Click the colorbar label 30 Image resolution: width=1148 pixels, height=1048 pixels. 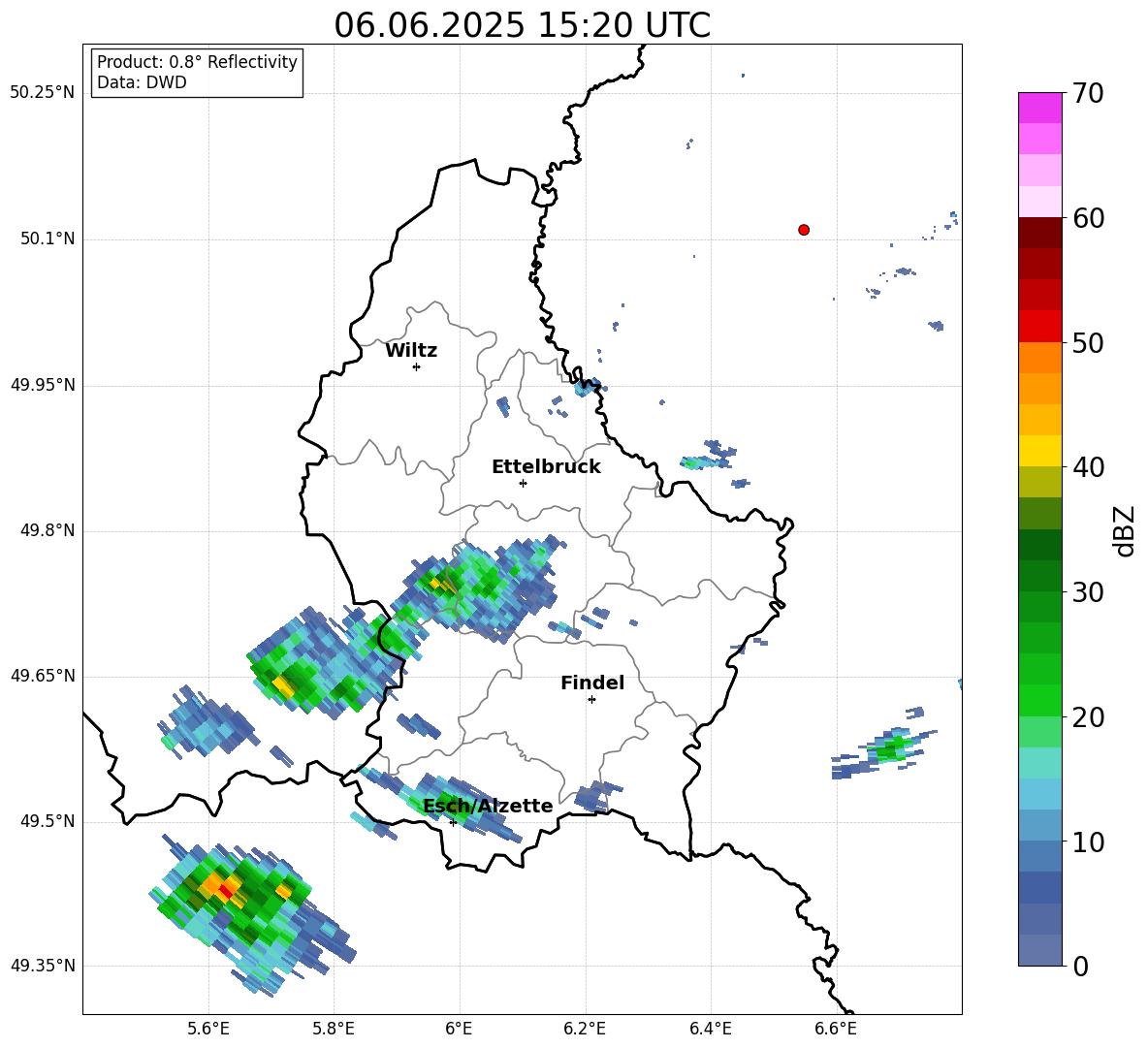(x=1088, y=592)
